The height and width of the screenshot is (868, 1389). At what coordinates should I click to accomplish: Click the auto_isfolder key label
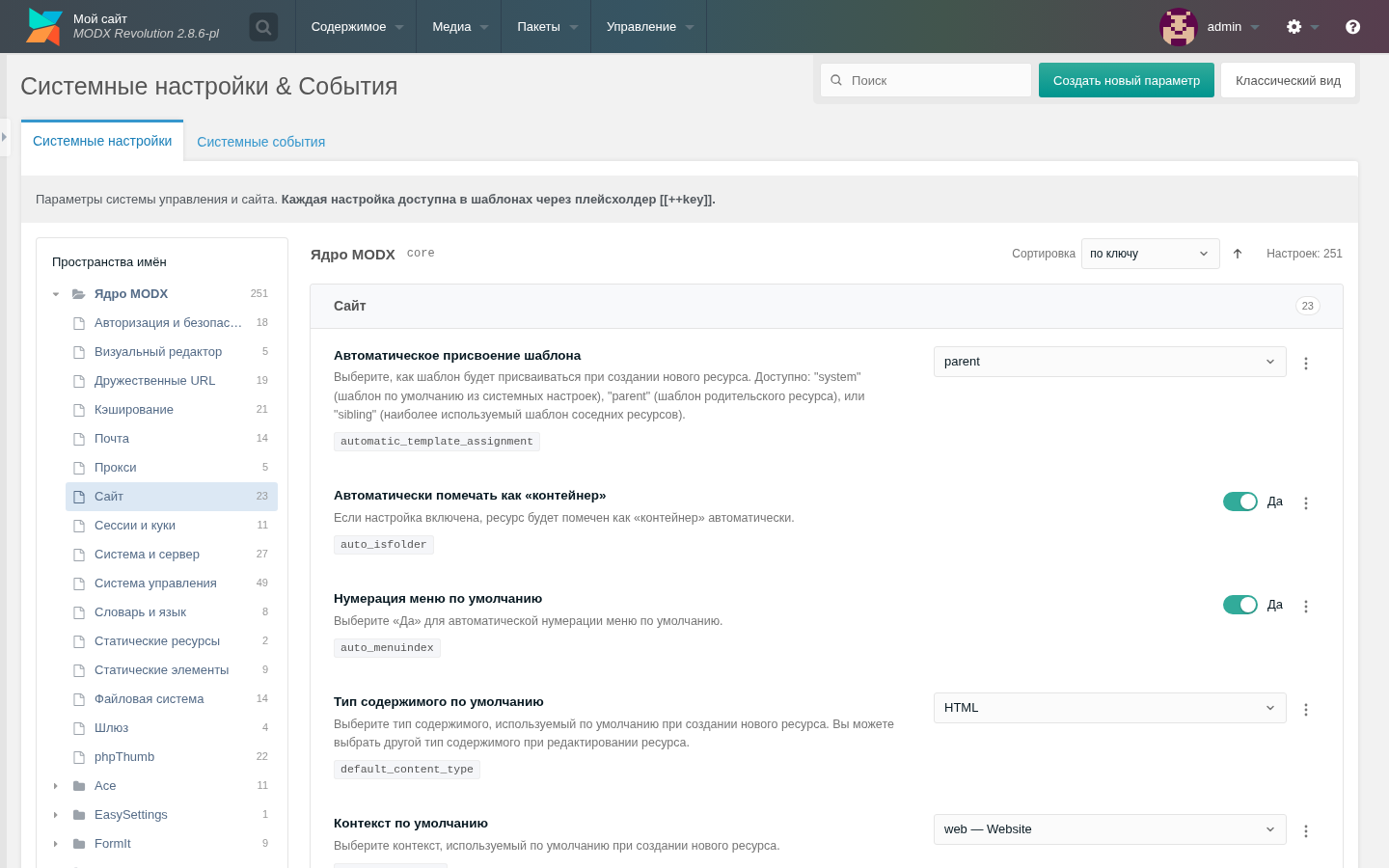click(384, 545)
